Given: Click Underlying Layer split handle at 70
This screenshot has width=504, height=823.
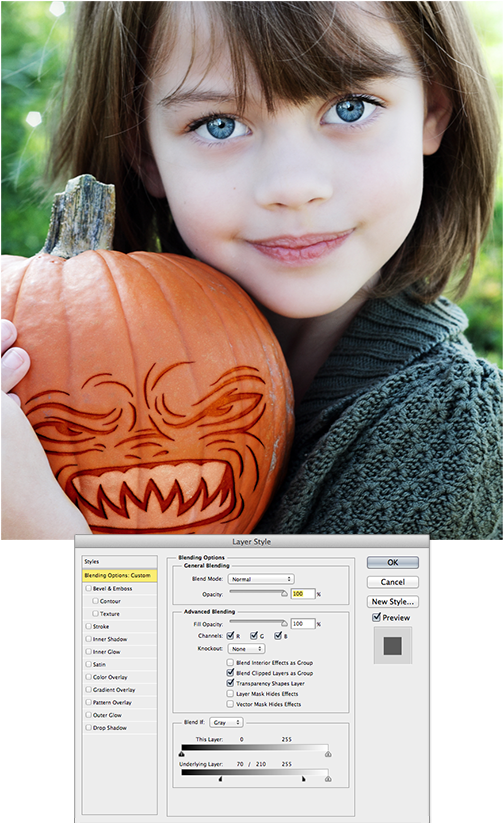Looking at the screenshot, I should point(220,779).
